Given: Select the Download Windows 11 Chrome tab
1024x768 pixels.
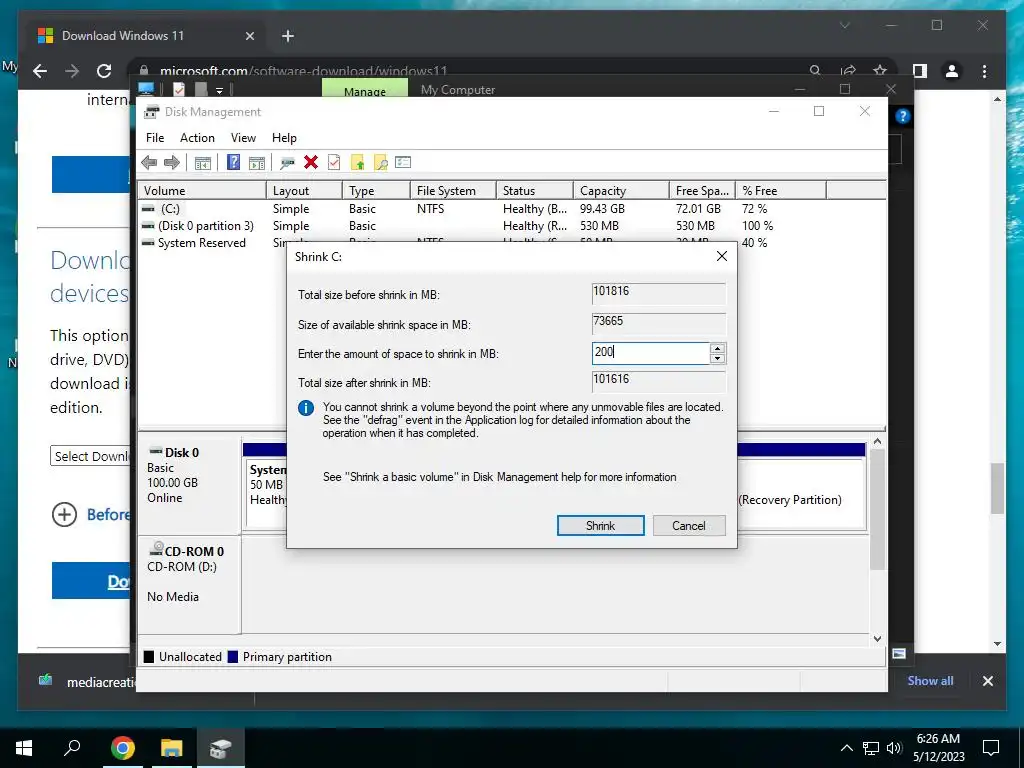Looking at the screenshot, I should (146, 36).
